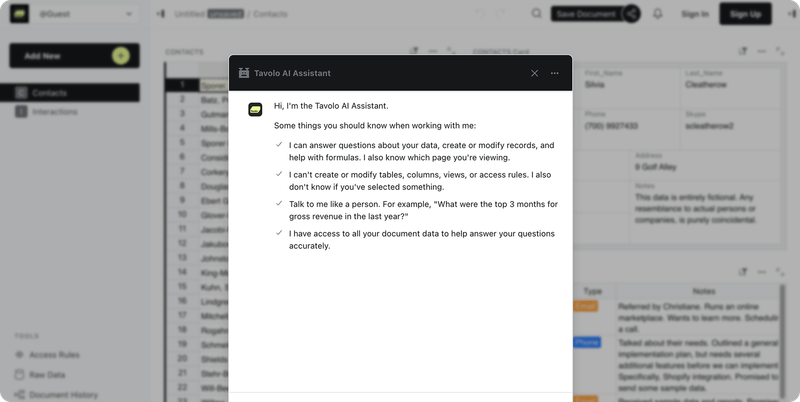Open the AI Assistant more options menu
This screenshot has width=800, height=402.
(555, 73)
